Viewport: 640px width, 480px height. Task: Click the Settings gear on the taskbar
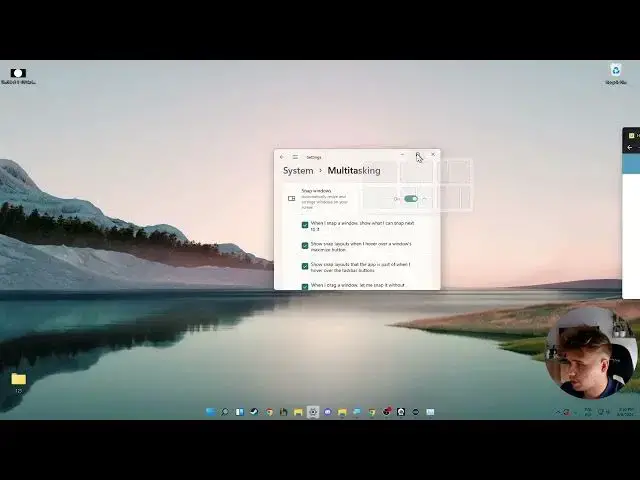click(313, 412)
